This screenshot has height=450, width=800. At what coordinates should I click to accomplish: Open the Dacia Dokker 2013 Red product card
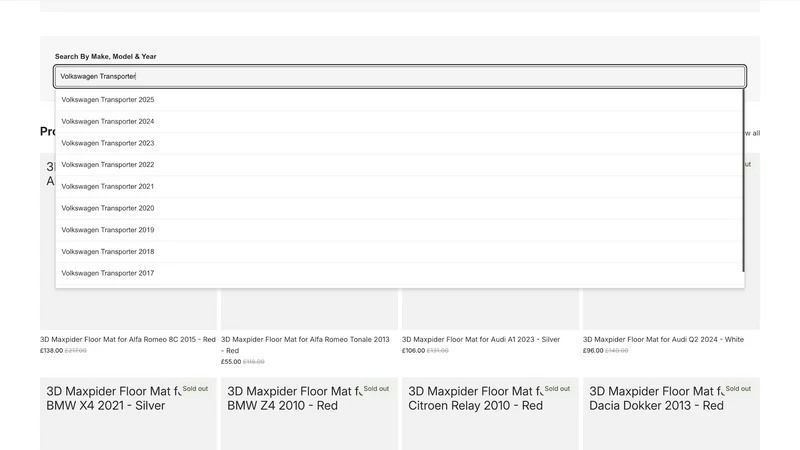[671, 414]
